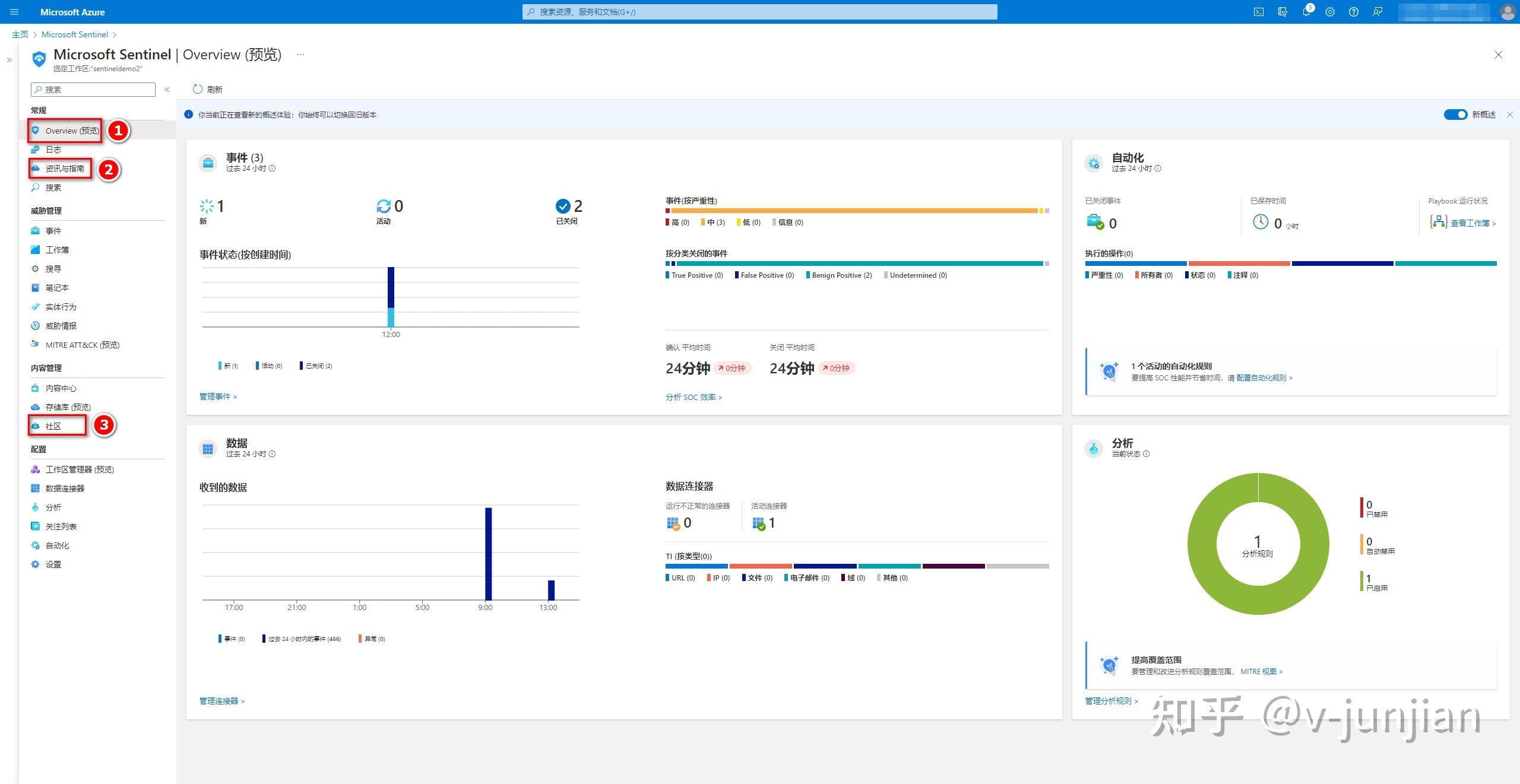Click the Microsoft Sentinel breadcrumb link
This screenshot has width=1520, height=784.
(75, 34)
